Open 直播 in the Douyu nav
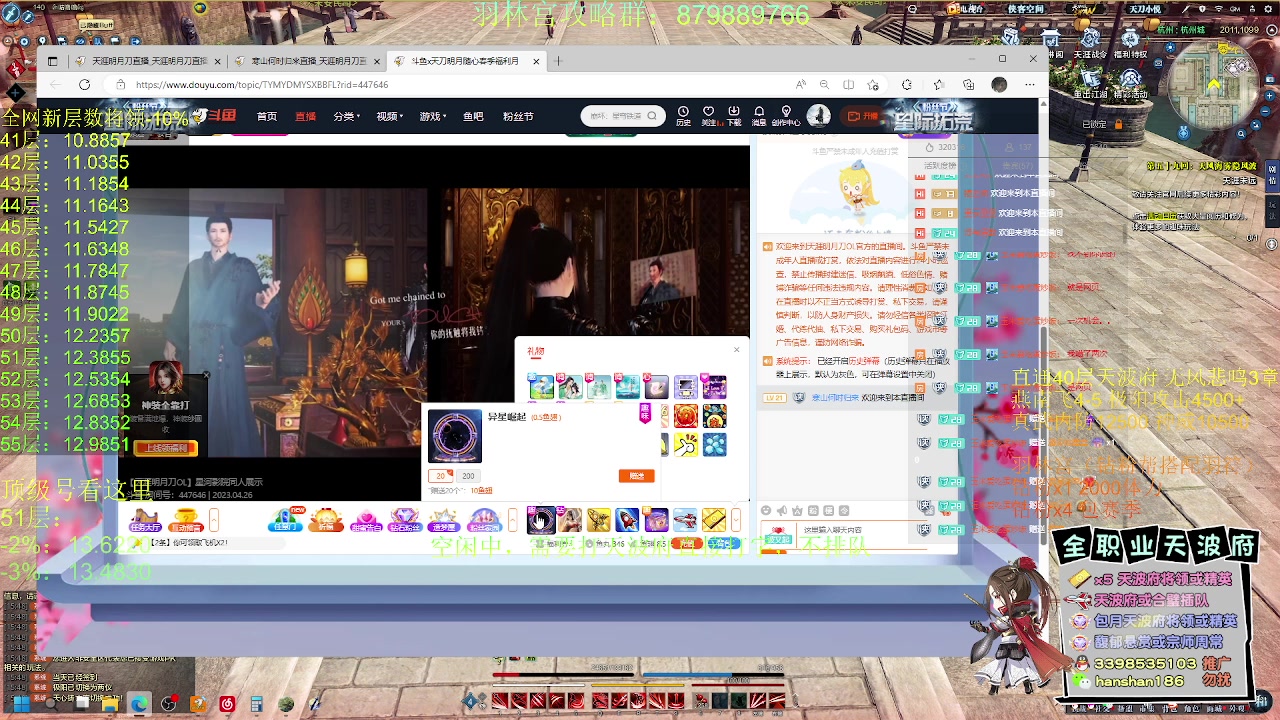Screen dimensions: 1280x720 pyautogui.click(x=305, y=117)
